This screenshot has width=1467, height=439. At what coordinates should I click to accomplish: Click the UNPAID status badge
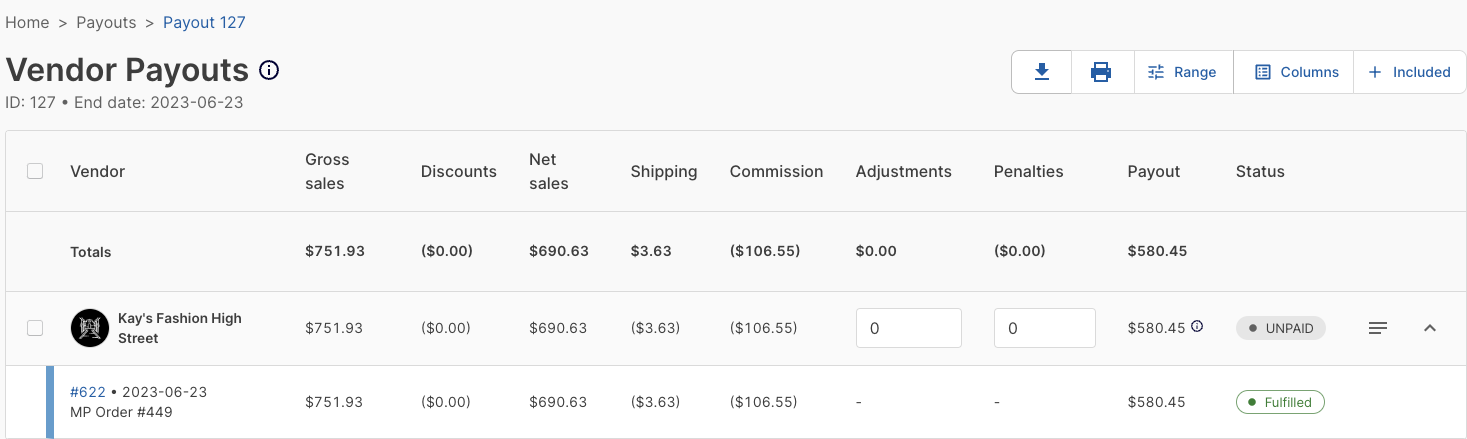click(x=1281, y=328)
